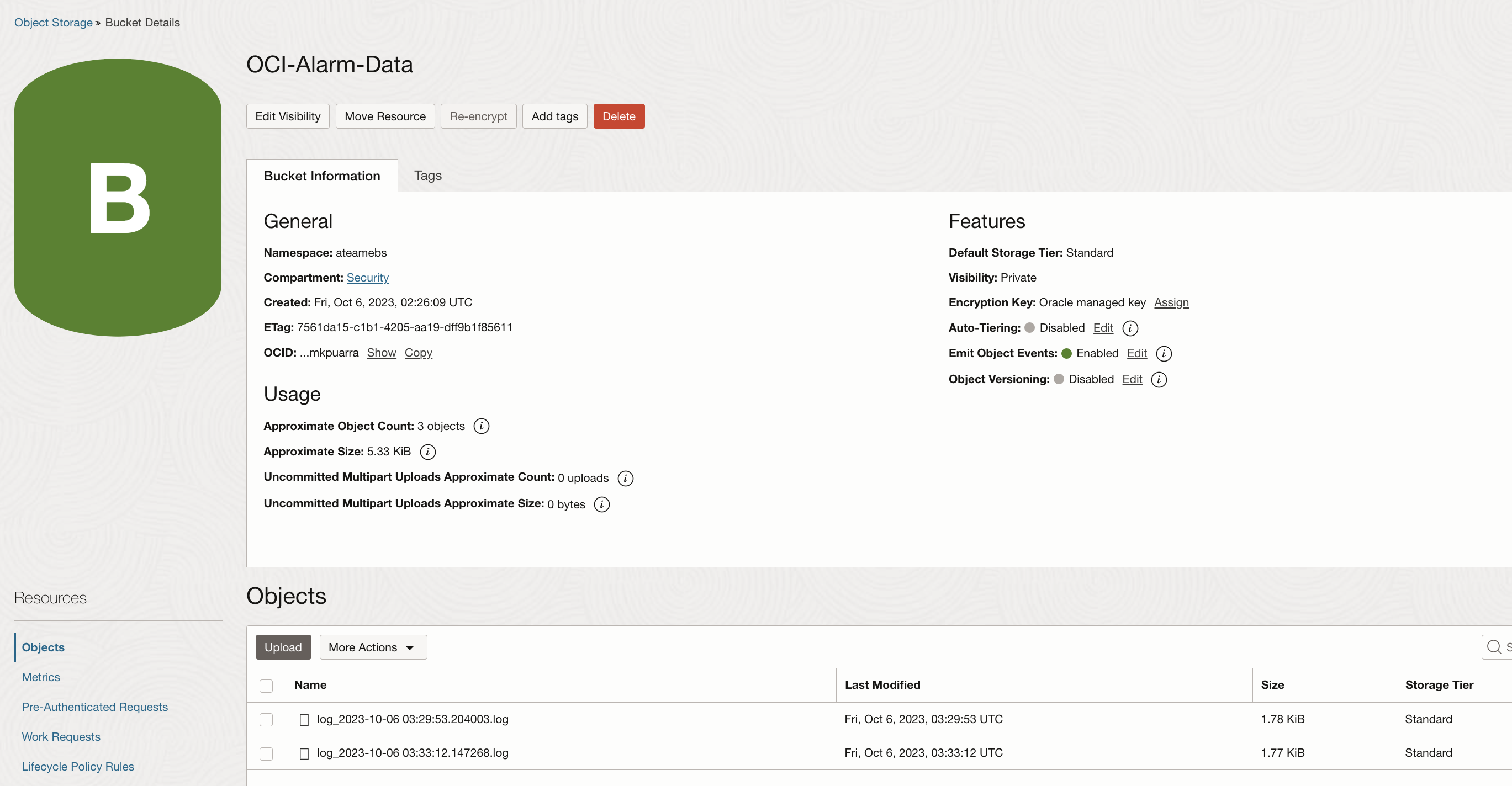The width and height of the screenshot is (1512, 786).
Task: Open Metrics in the Resources menu
Action: (40, 677)
